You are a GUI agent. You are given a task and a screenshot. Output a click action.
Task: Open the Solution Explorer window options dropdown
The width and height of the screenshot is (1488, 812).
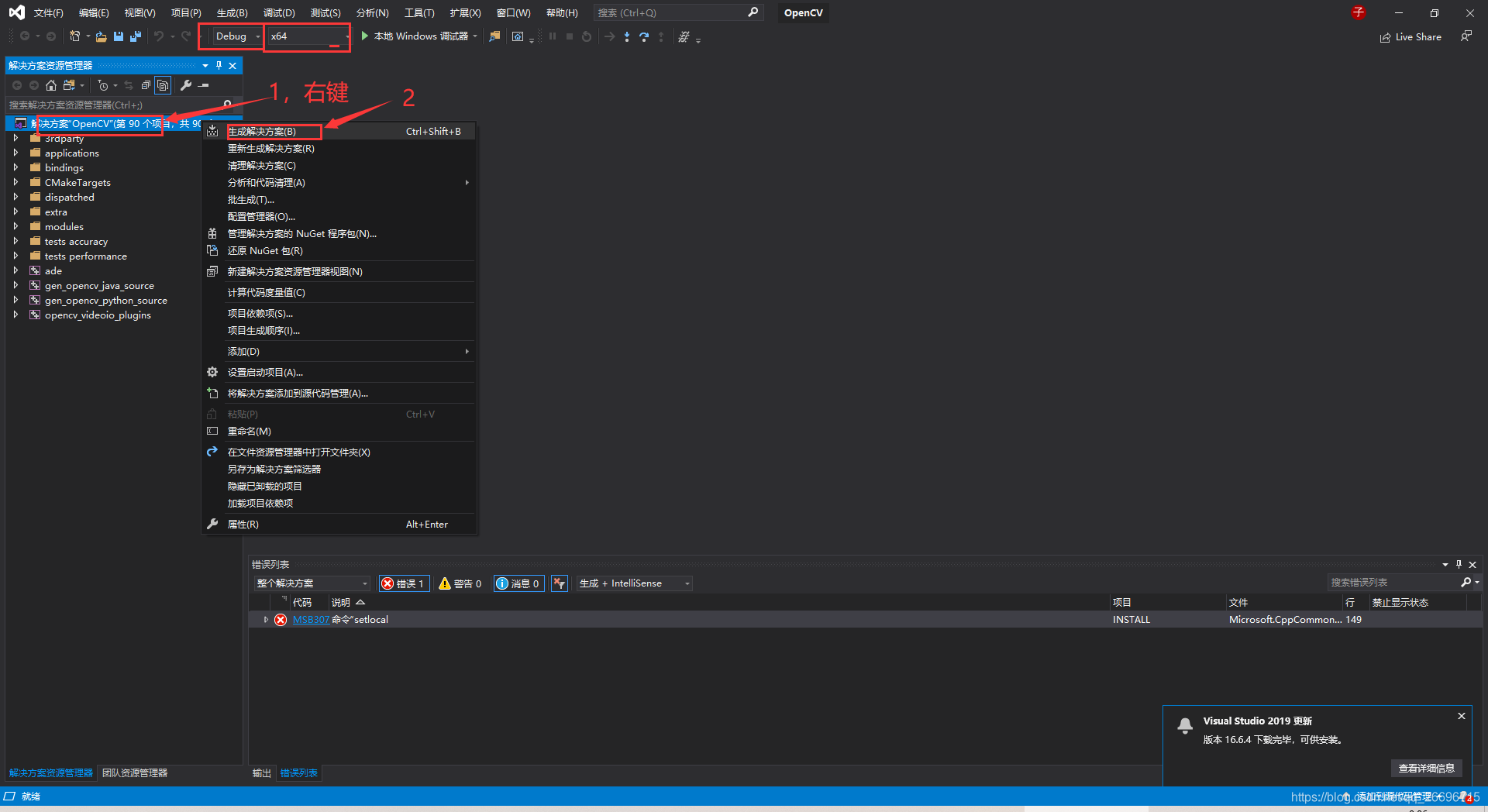(x=205, y=66)
